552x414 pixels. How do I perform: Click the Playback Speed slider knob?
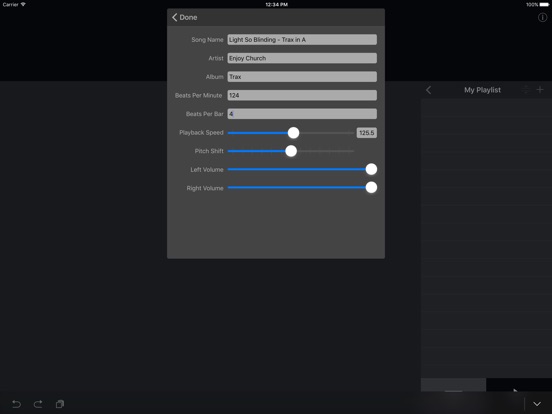[x=293, y=133]
